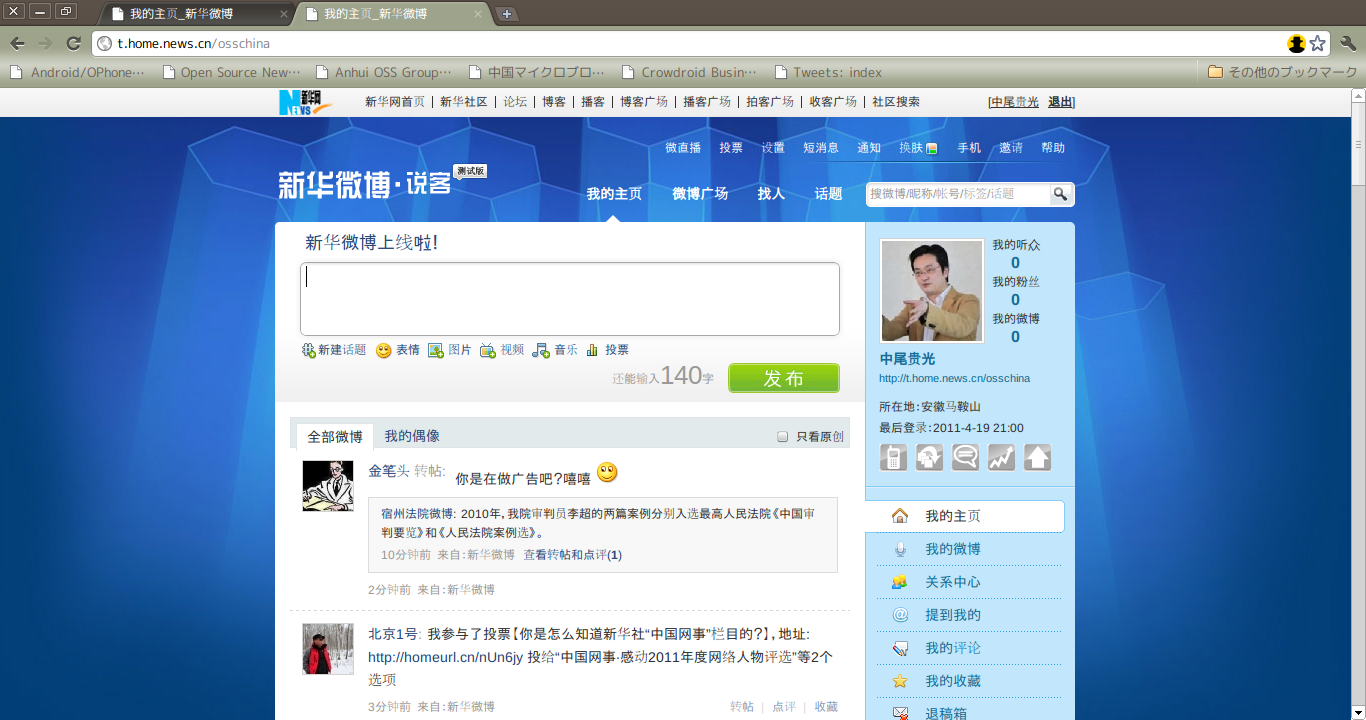Add a 投票 poll below the compose box
The height and width of the screenshot is (720, 1366).
(x=608, y=350)
